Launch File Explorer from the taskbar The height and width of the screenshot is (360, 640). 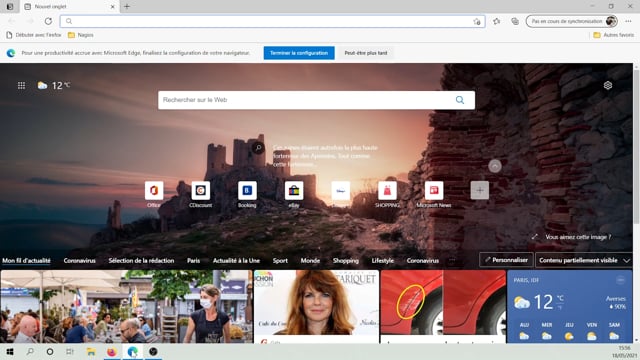point(91,351)
